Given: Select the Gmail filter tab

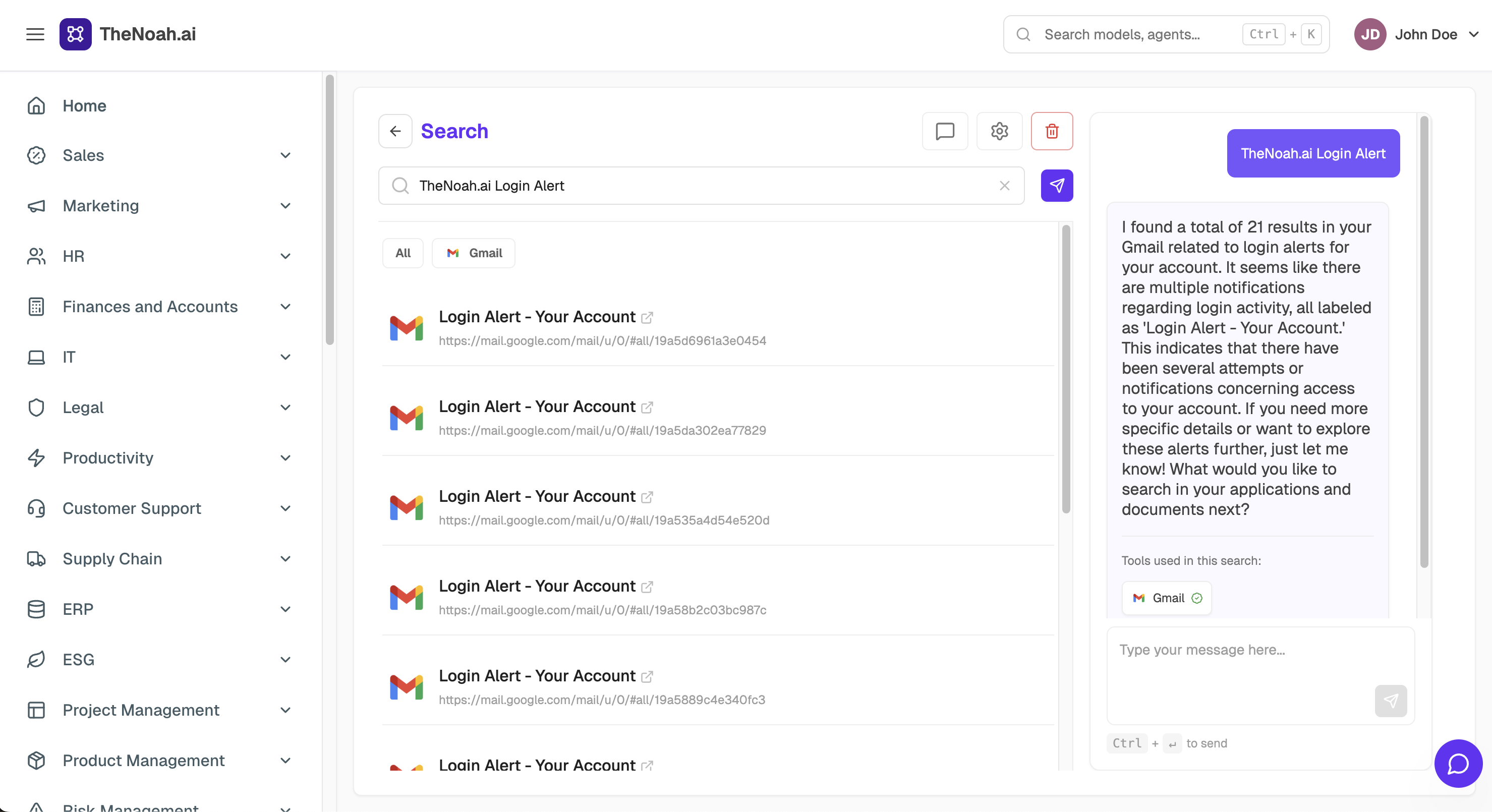Looking at the screenshot, I should coord(474,253).
